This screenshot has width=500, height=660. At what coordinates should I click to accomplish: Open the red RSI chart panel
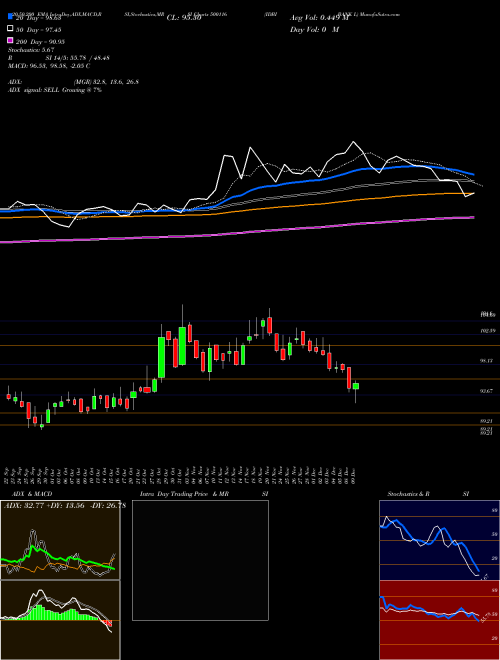[x=439, y=620]
